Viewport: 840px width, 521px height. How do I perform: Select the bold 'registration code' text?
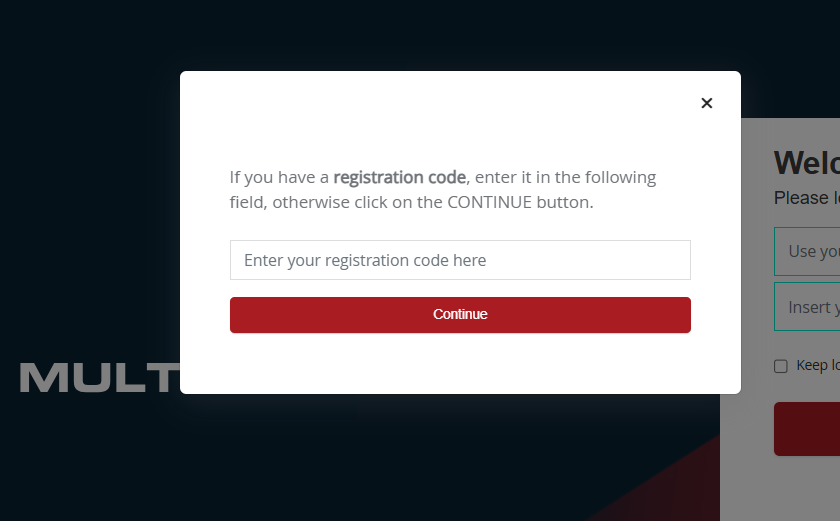pyautogui.click(x=400, y=177)
